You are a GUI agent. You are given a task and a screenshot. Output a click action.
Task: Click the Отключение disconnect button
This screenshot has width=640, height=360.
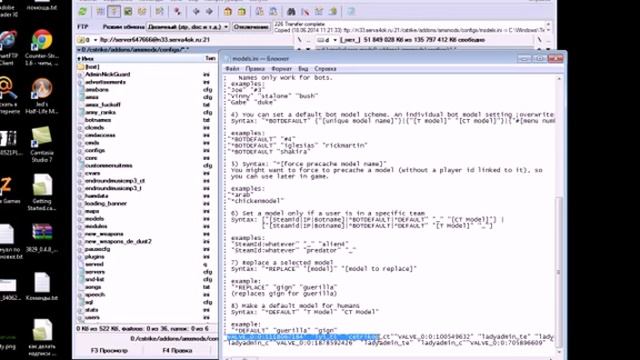(251, 27)
